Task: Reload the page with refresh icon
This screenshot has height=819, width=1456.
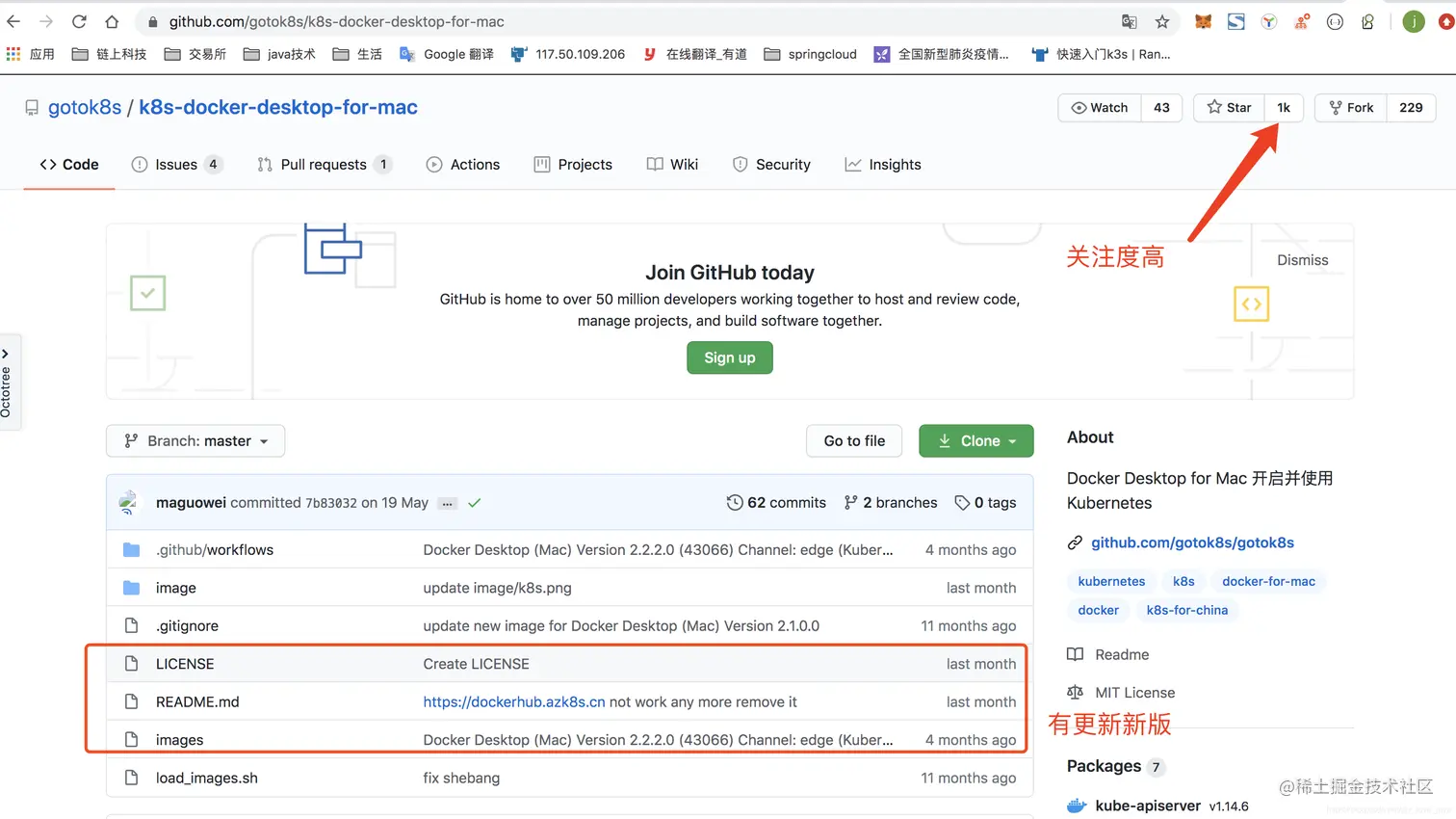Action: (79, 21)
